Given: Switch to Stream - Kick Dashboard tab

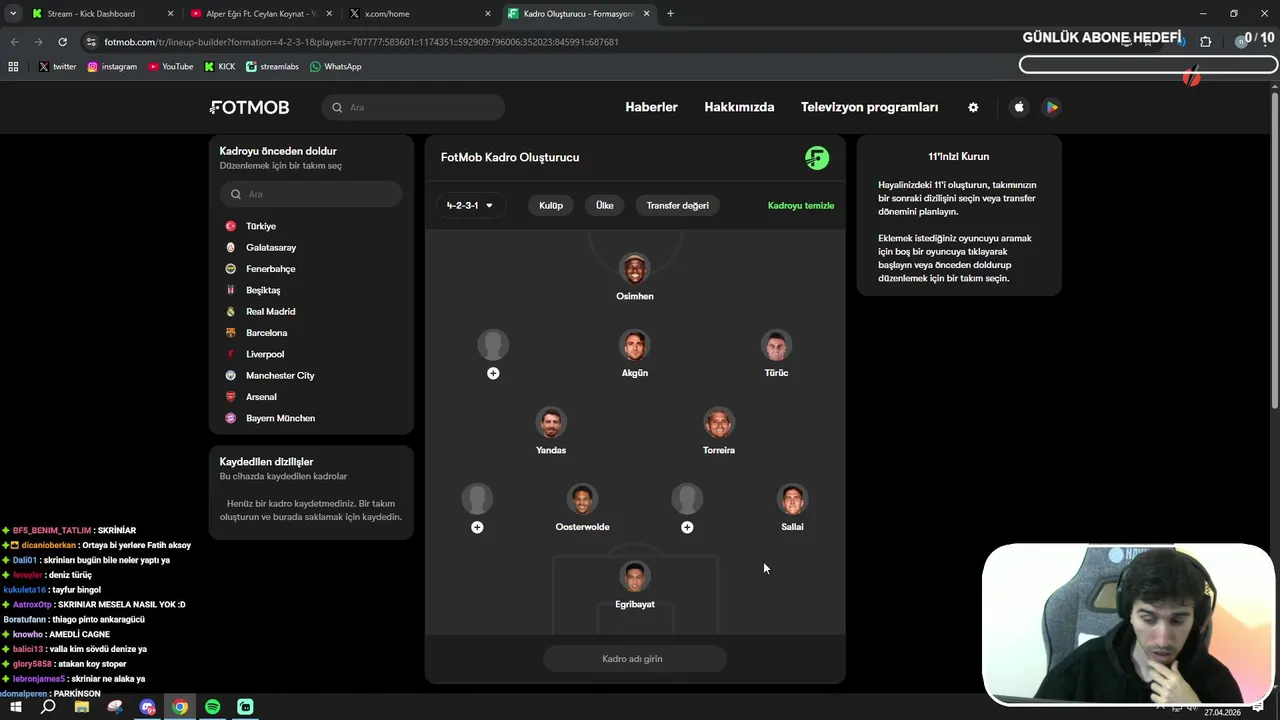Looking at the screenshot, I should pyautogui.click(x=100, y=14).
